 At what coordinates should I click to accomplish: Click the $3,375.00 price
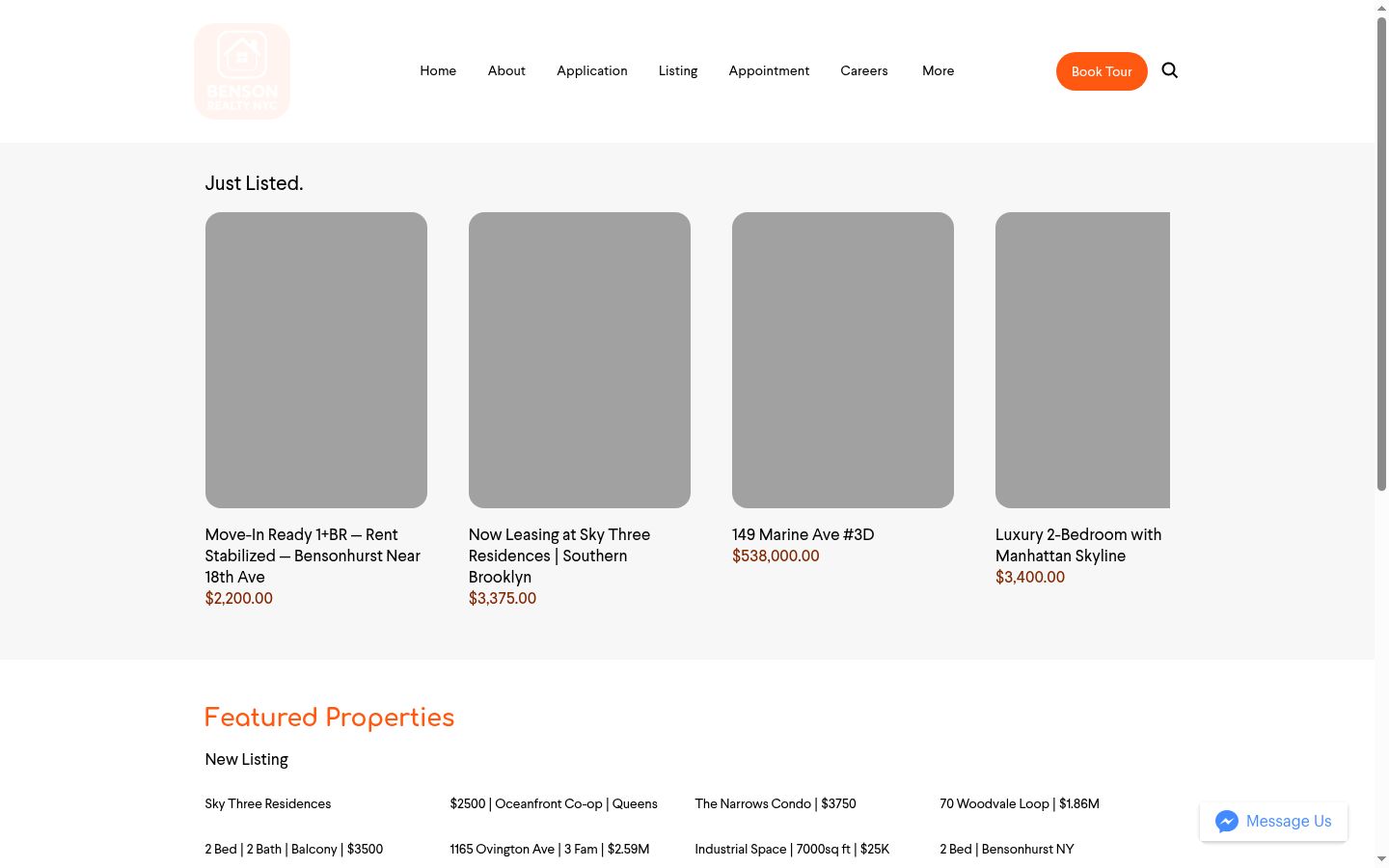[x=503, y=598]
